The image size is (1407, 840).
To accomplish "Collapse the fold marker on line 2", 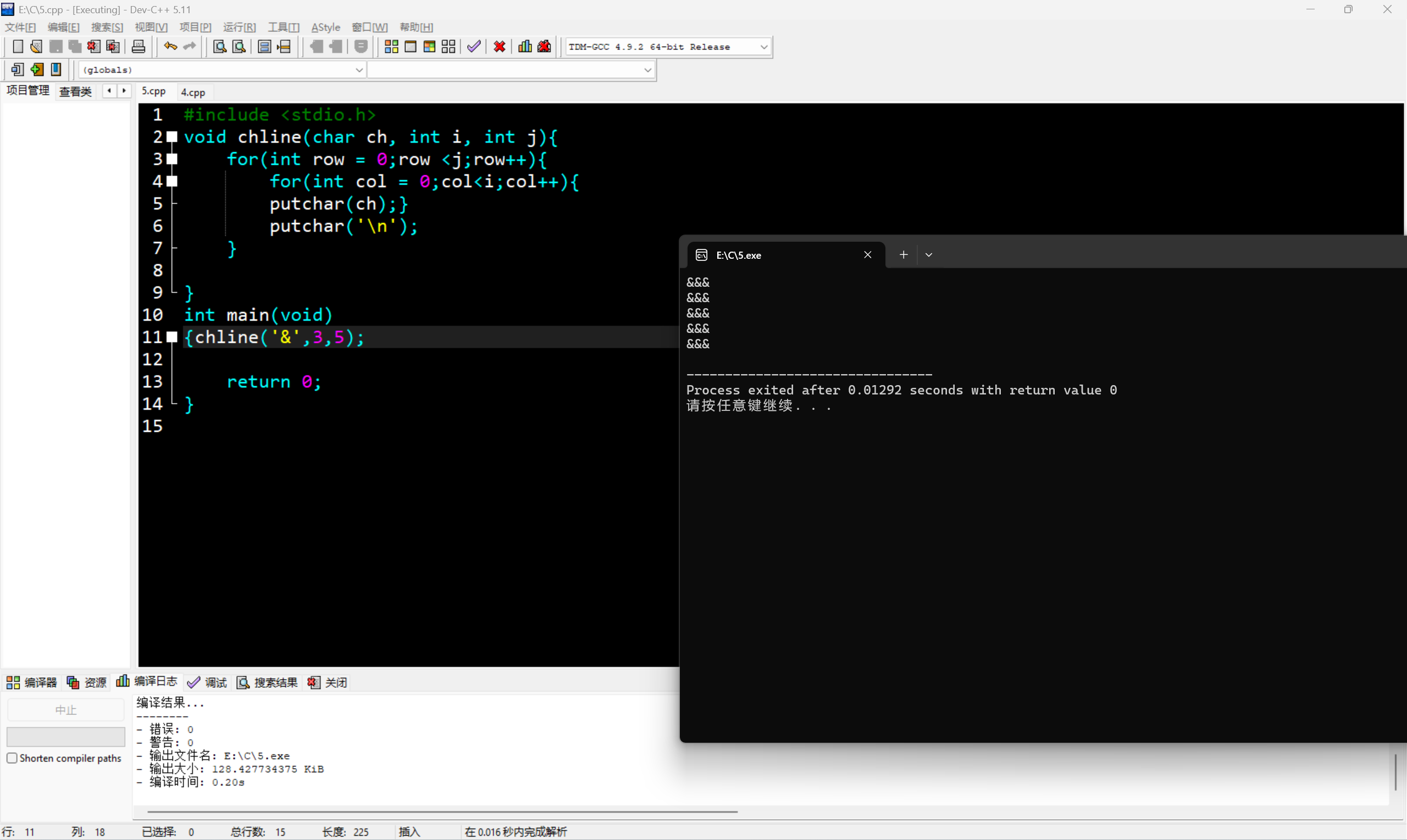I will 172,137.
